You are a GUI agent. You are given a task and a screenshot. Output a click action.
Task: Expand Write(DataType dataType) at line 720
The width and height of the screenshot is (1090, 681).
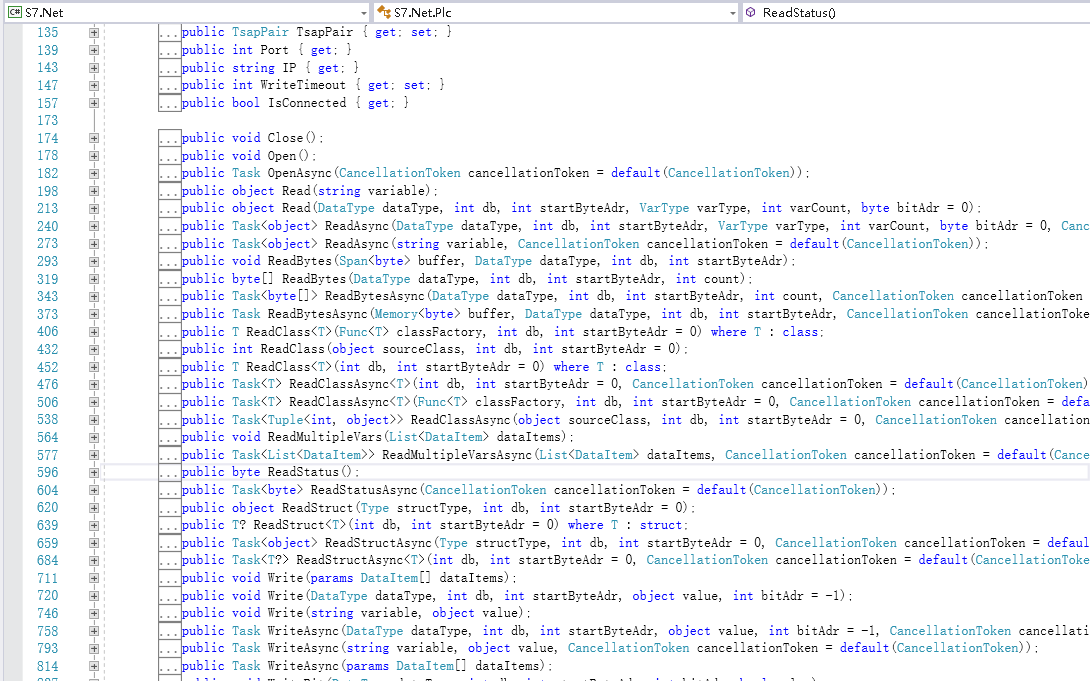click(x=94, y=596)
